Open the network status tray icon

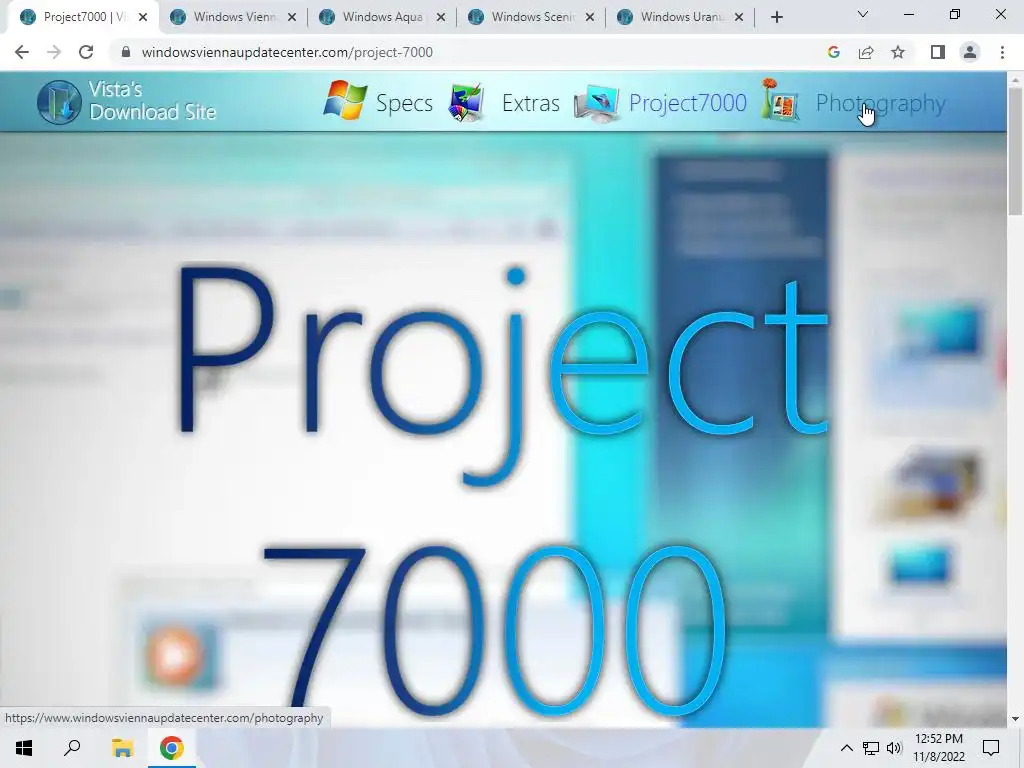[871, 748]
